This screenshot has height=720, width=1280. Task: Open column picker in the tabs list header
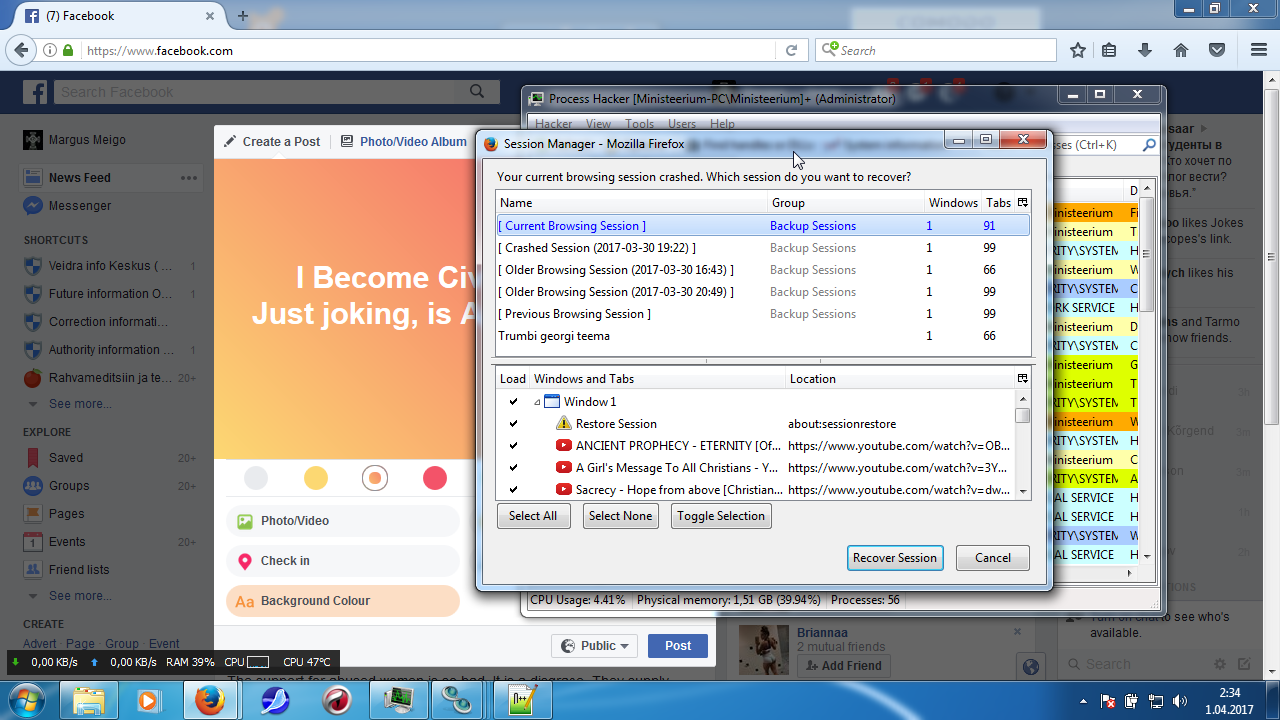(x=1022, y=379)
